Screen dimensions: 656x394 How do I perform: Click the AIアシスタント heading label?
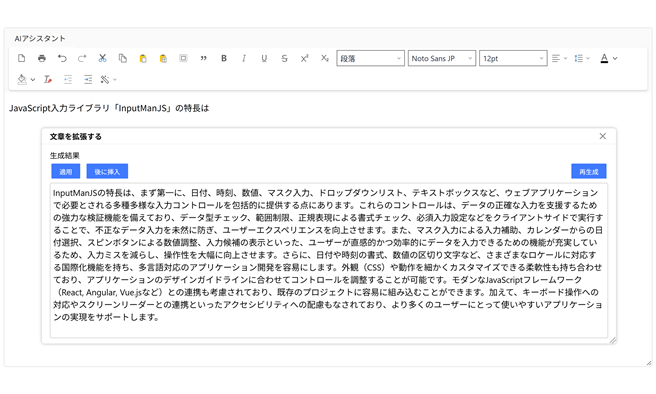tap(40, 38)
